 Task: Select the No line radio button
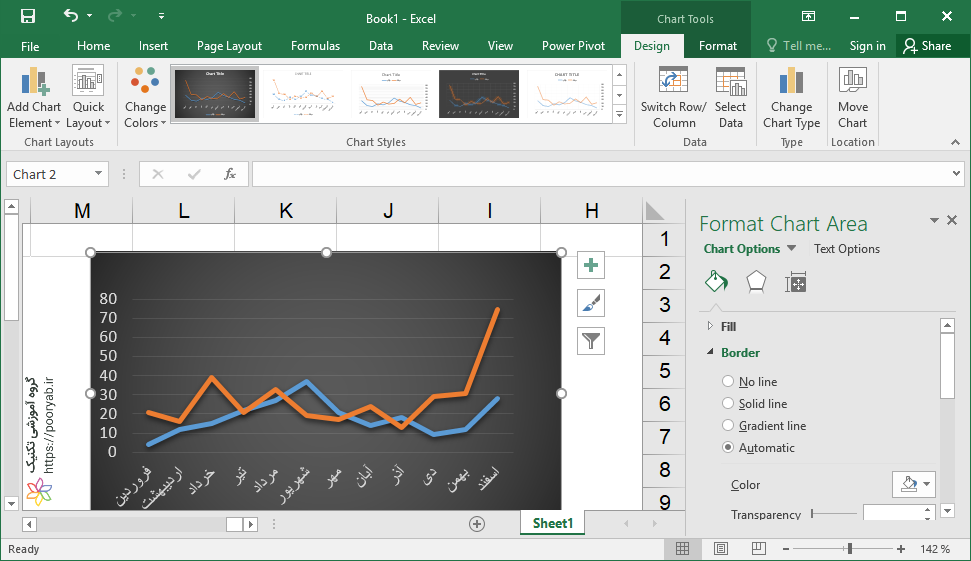(x=728, y=381)
